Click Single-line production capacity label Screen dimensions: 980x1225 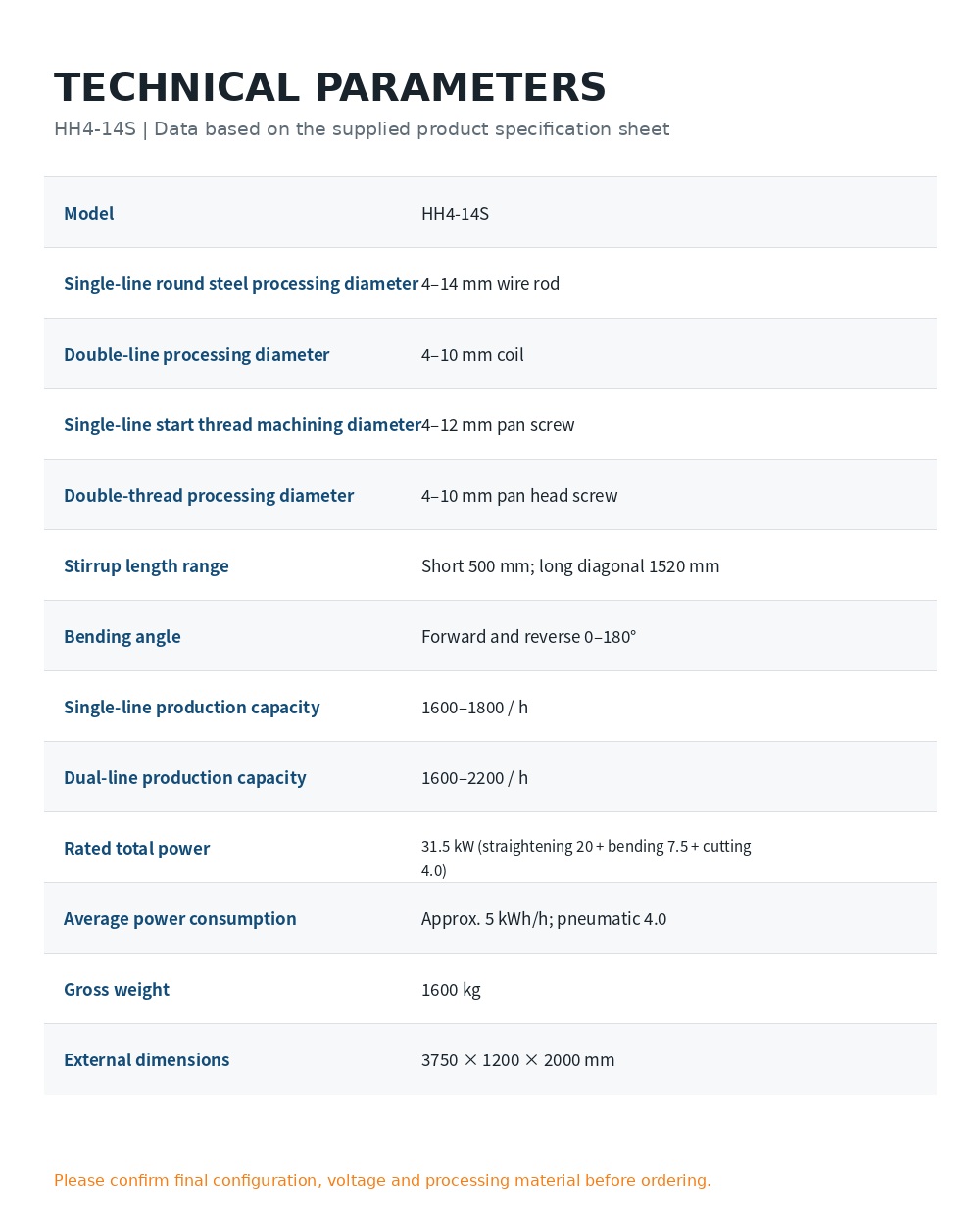(192, 707)
